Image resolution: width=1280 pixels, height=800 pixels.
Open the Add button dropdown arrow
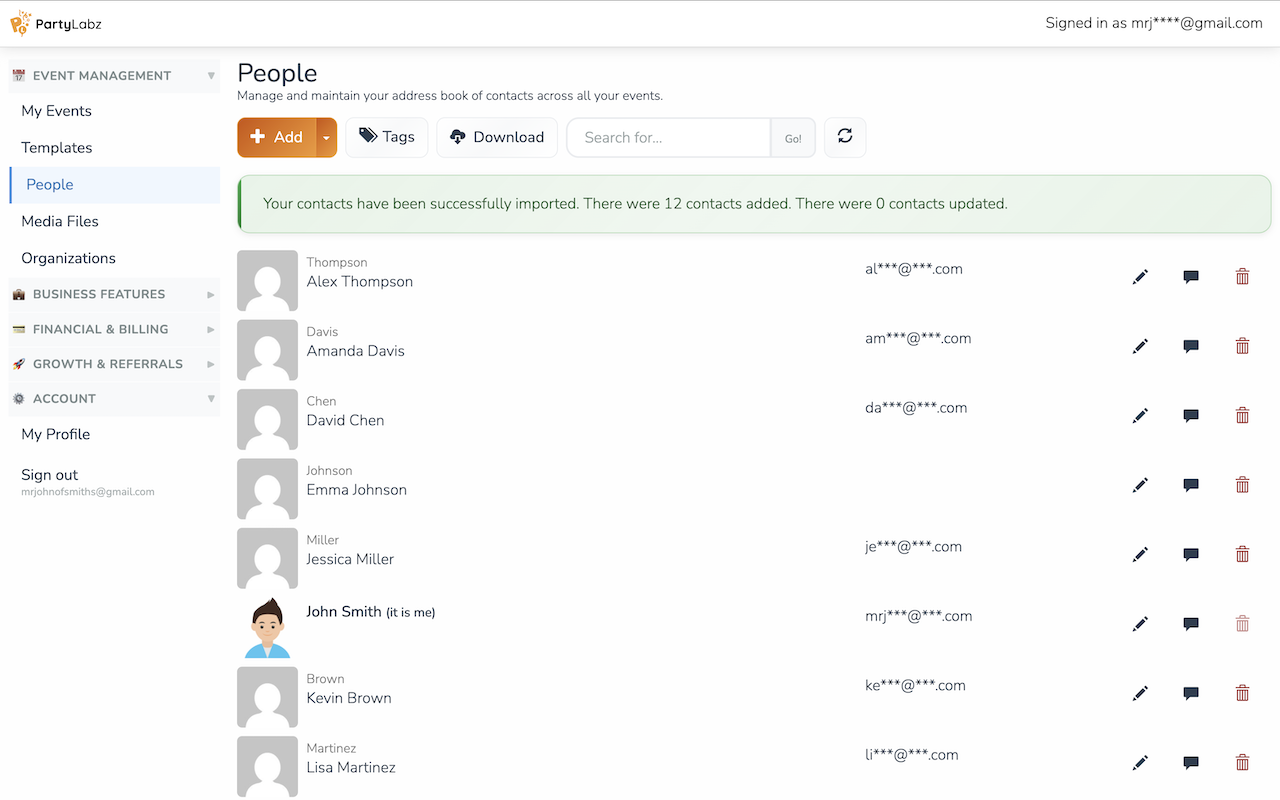pyautogui.click(x=326, y=138)
